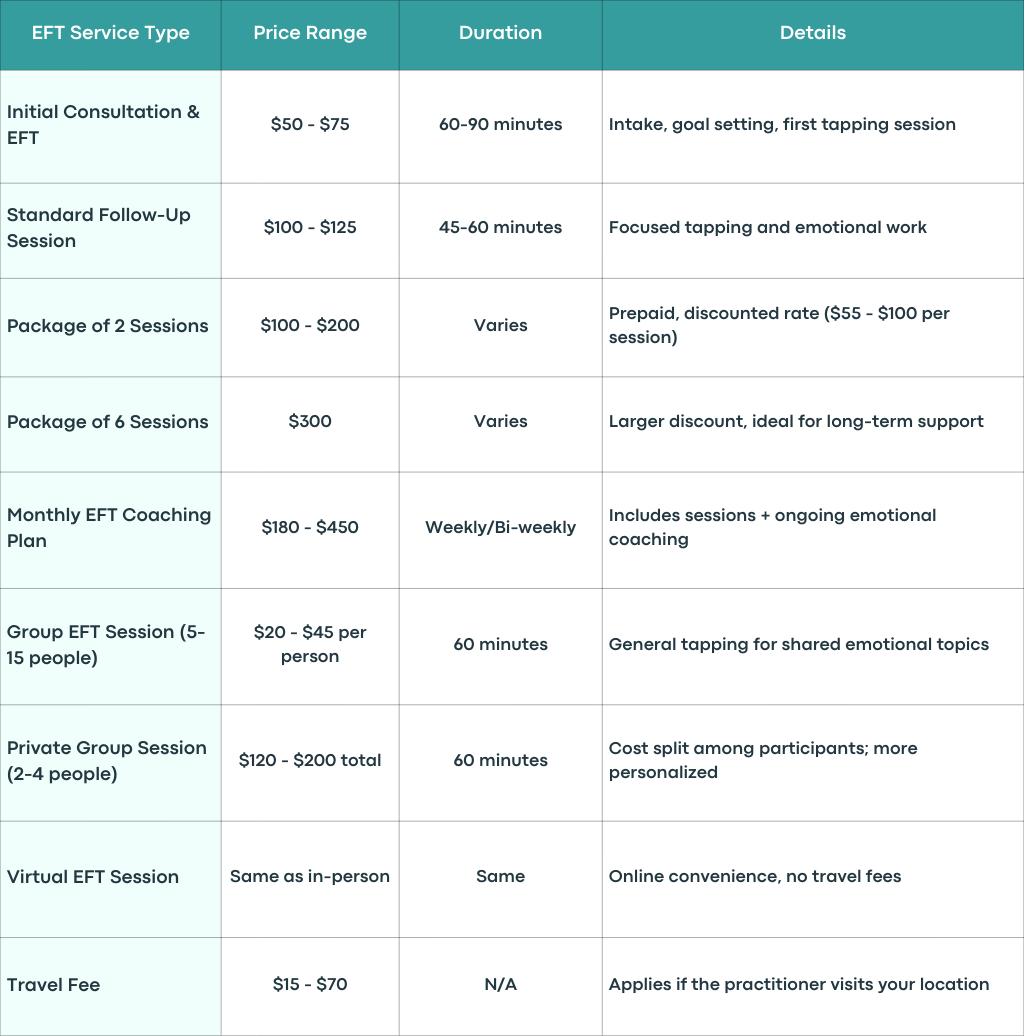This screenshot has width=1024, height=1036.
Task: Click the Group EFT Session row label
Action: [106, 645]
